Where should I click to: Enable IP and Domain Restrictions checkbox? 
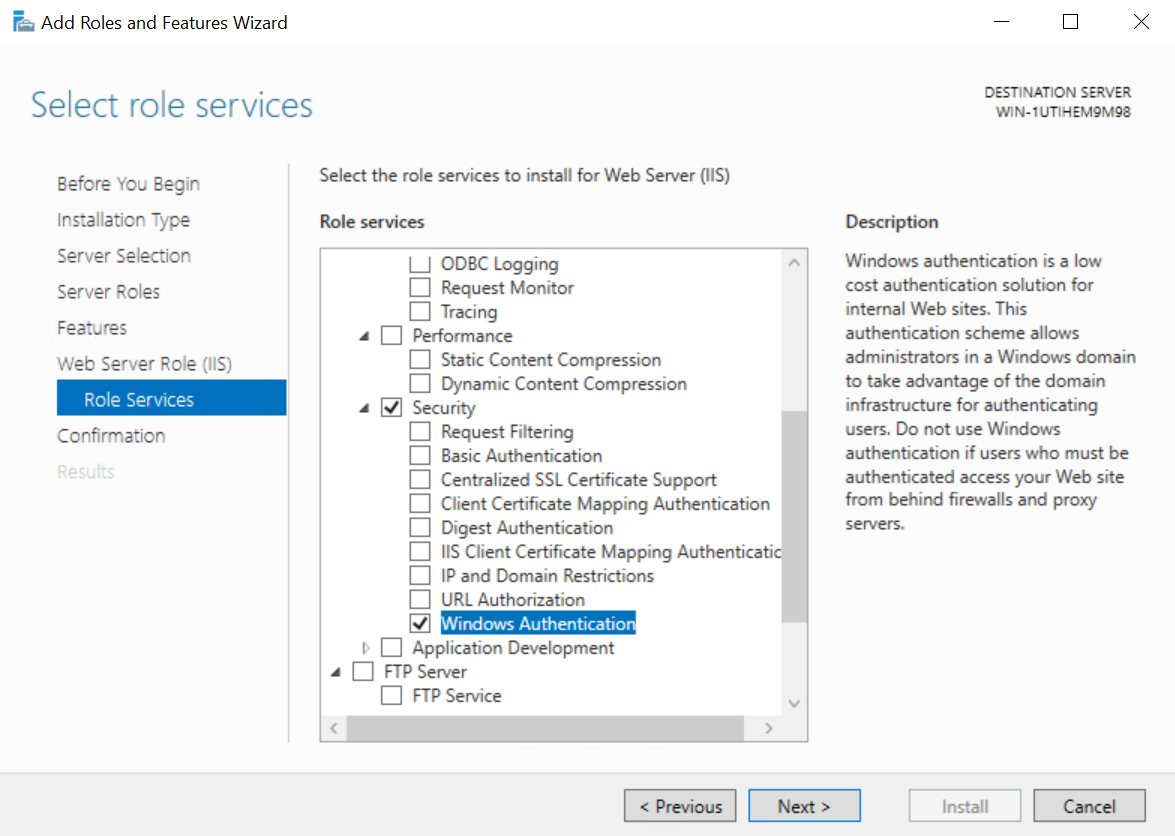click(x=420, y=575)
